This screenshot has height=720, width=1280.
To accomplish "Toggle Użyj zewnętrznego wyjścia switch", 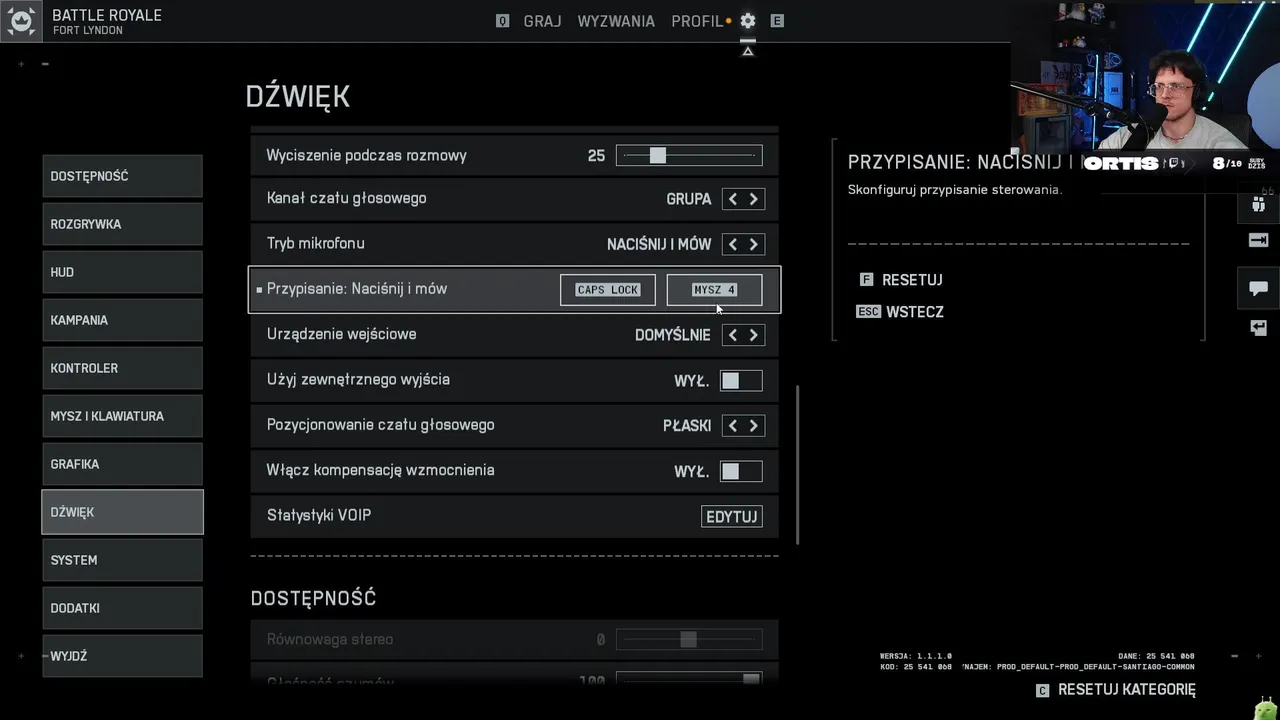I will [x=741, y=381].
